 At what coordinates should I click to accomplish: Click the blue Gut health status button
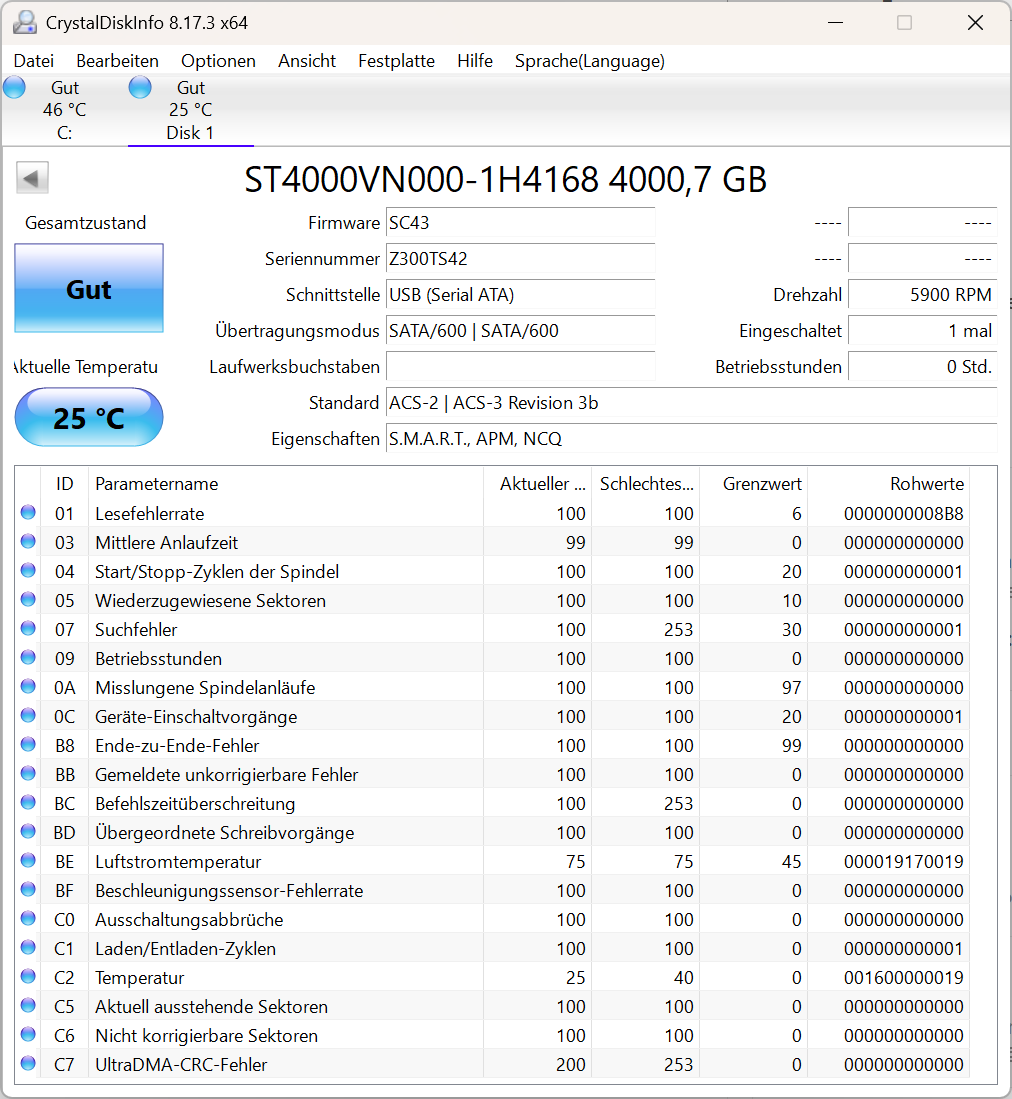coord(89,288)
